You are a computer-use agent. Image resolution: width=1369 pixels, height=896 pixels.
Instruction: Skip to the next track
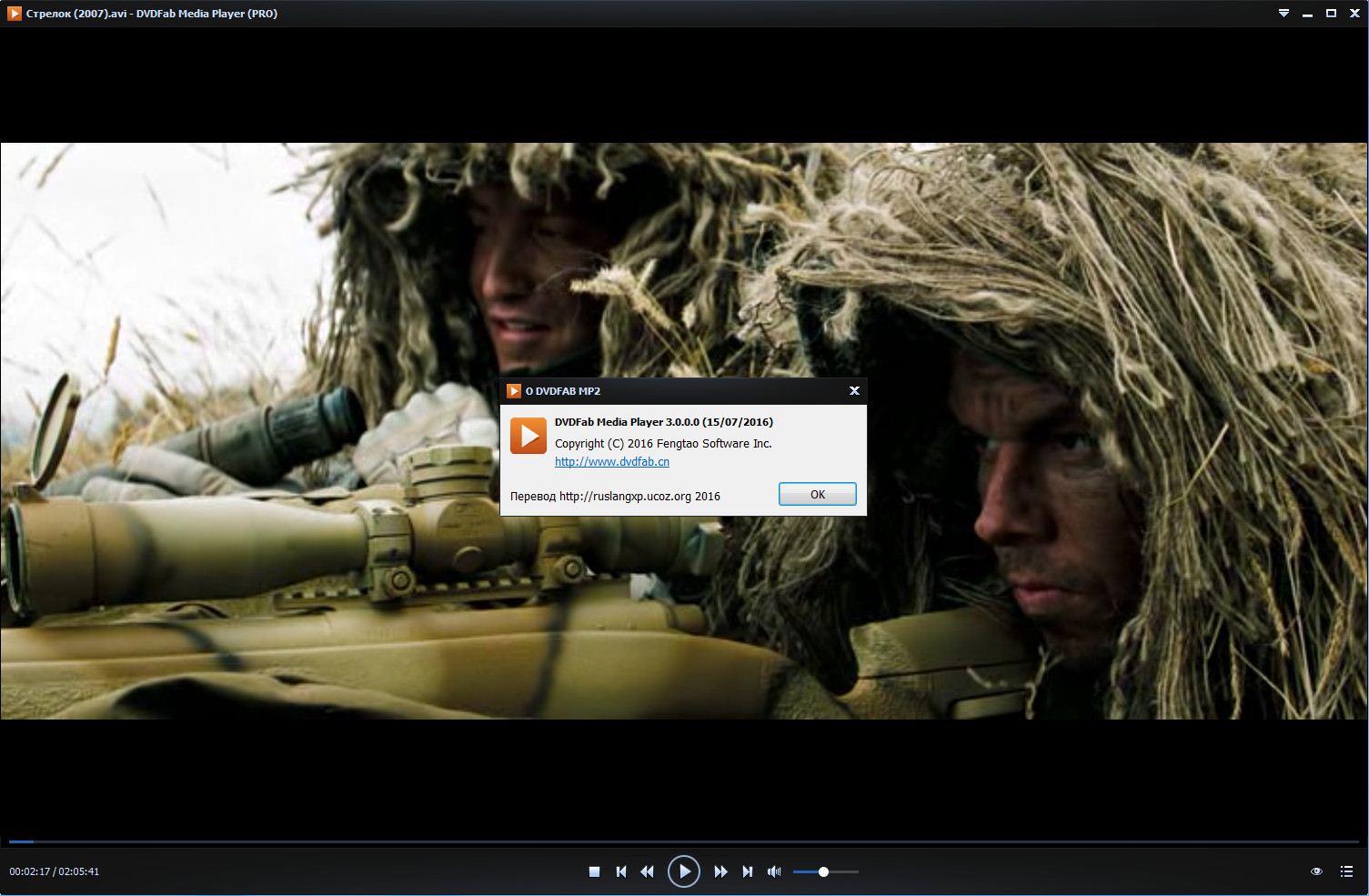tap(747, 871)
